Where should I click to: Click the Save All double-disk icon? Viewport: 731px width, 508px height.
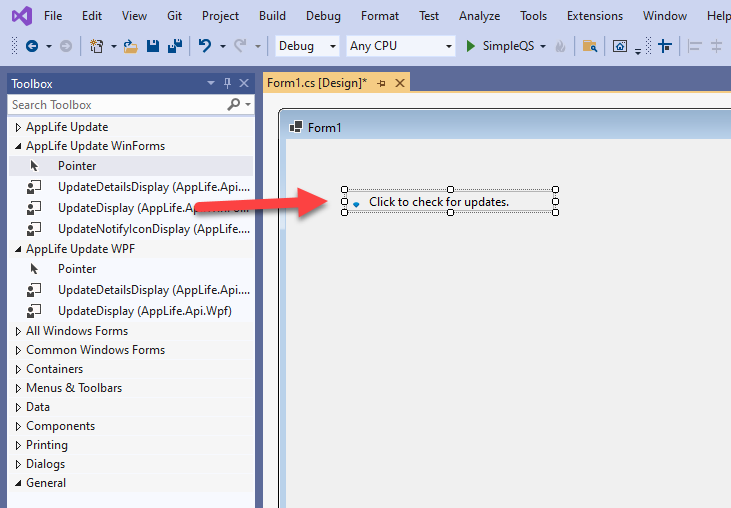click(x=175, y=46)
